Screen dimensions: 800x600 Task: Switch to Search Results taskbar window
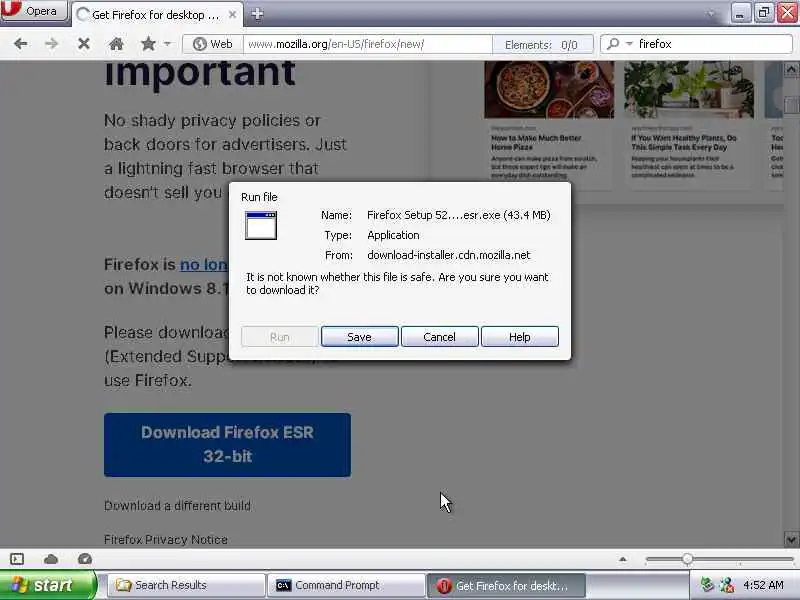[186, 585]
